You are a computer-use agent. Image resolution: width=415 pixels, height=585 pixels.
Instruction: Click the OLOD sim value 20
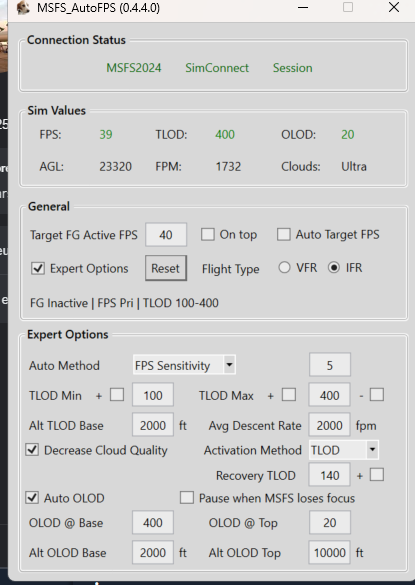point(348,134)
